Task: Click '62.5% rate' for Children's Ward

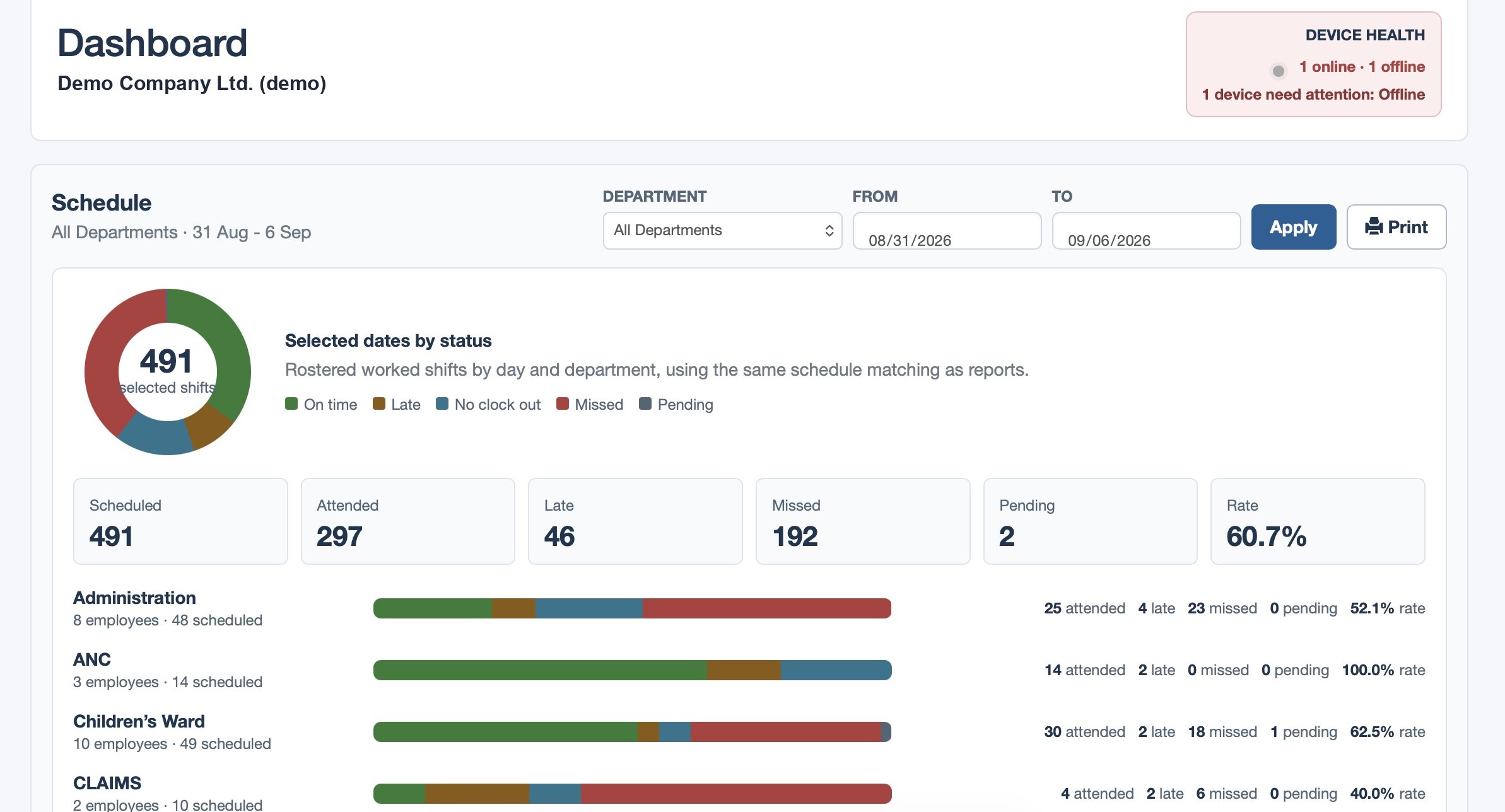Action: [x=1387, y=732]
